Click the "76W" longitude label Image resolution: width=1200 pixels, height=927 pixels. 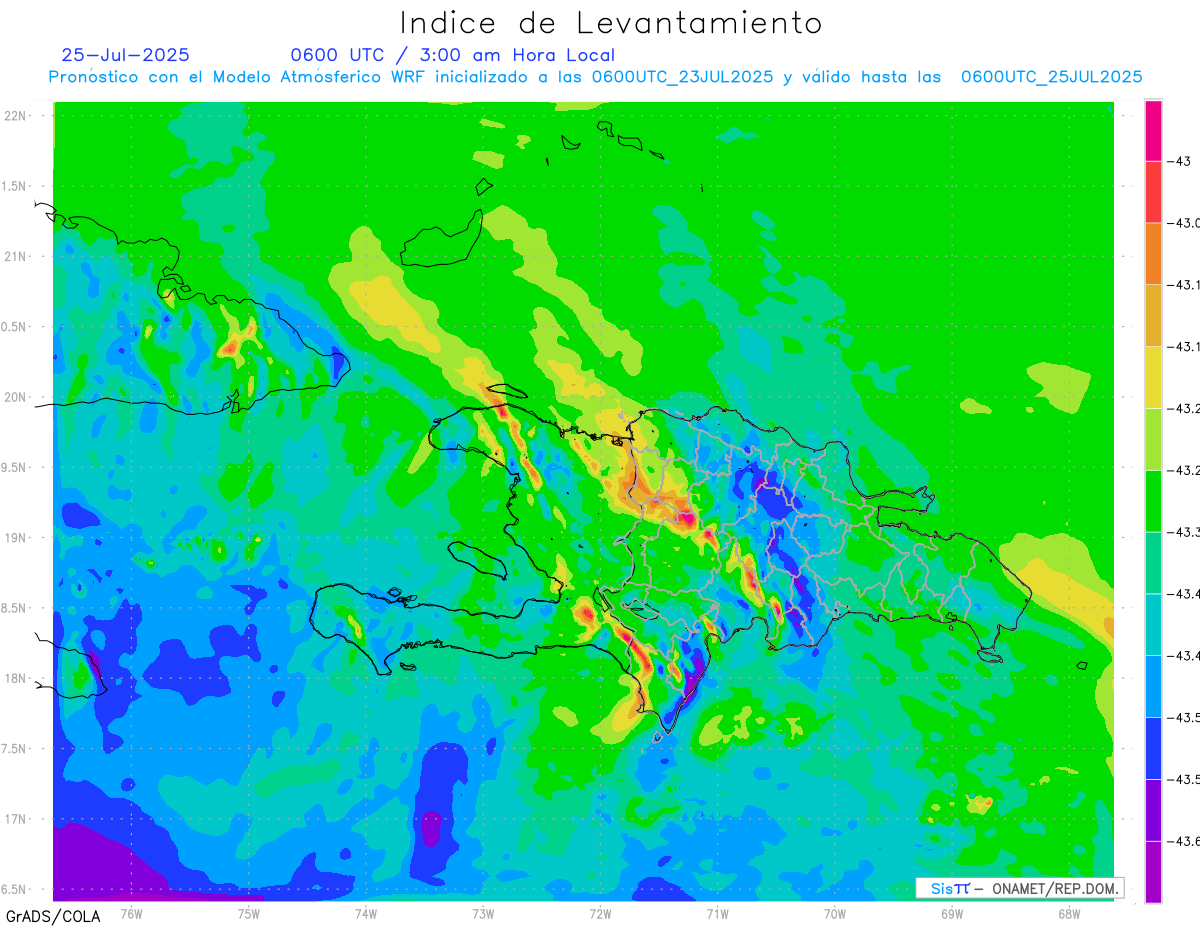(131, 913)
